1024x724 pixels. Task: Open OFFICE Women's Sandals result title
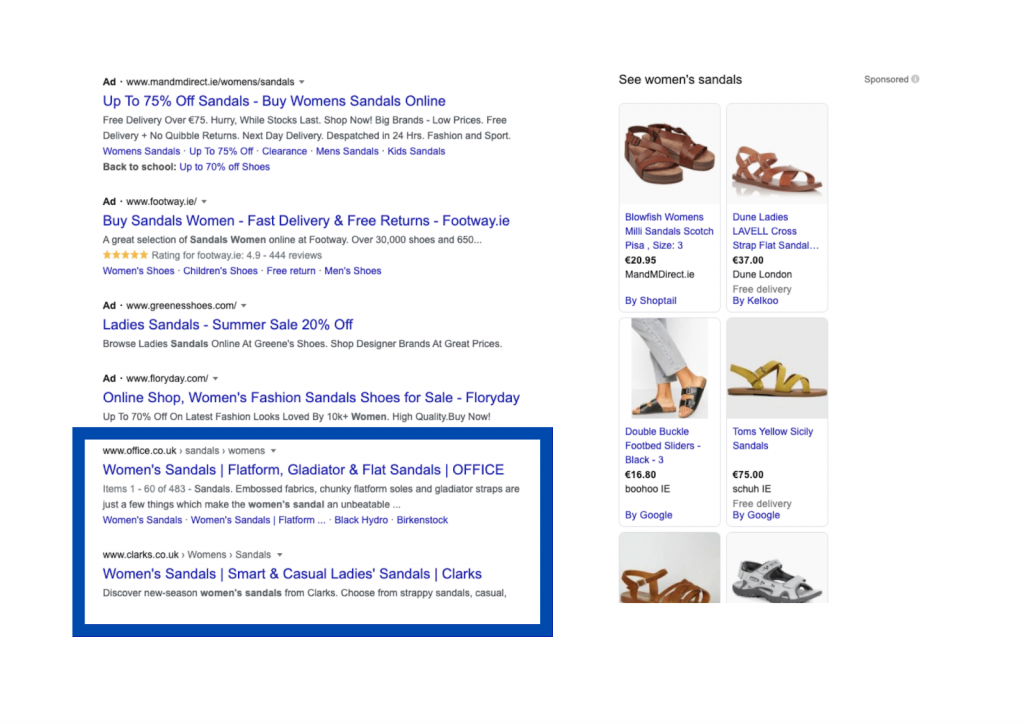click(303, 470)
